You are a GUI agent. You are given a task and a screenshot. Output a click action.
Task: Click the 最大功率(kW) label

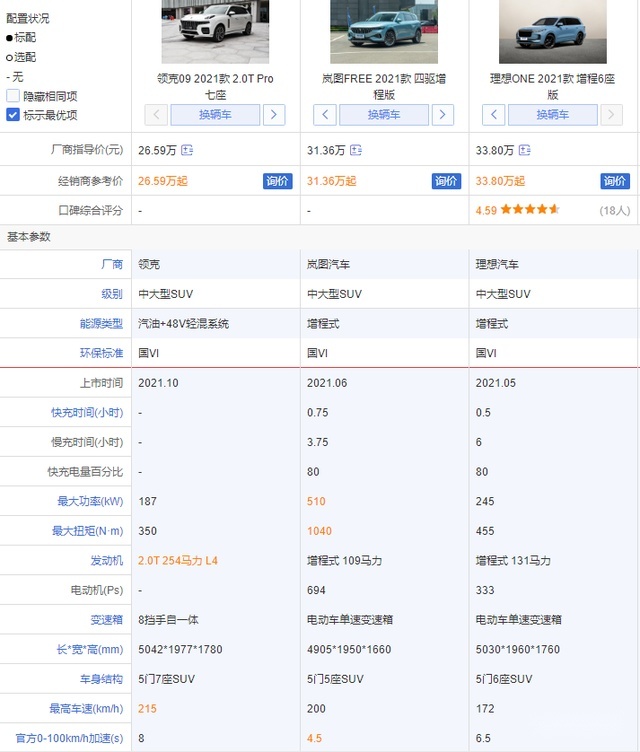pos(90,501)
